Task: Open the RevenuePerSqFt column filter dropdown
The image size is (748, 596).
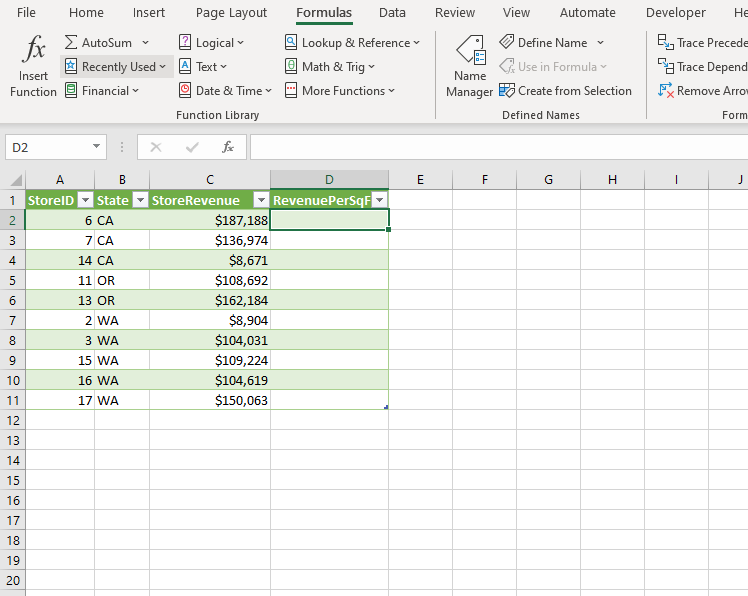Action: click(x=380, y=200)
